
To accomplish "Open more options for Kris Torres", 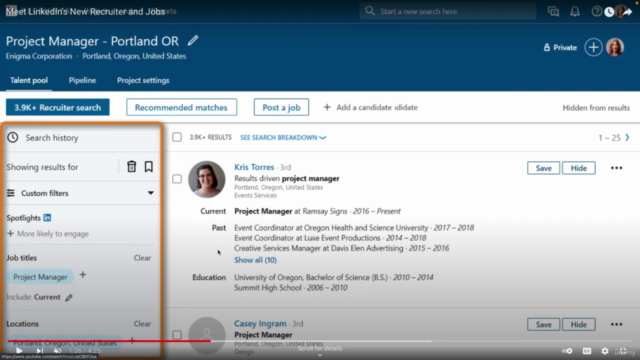I will click(x=616, y=168).
